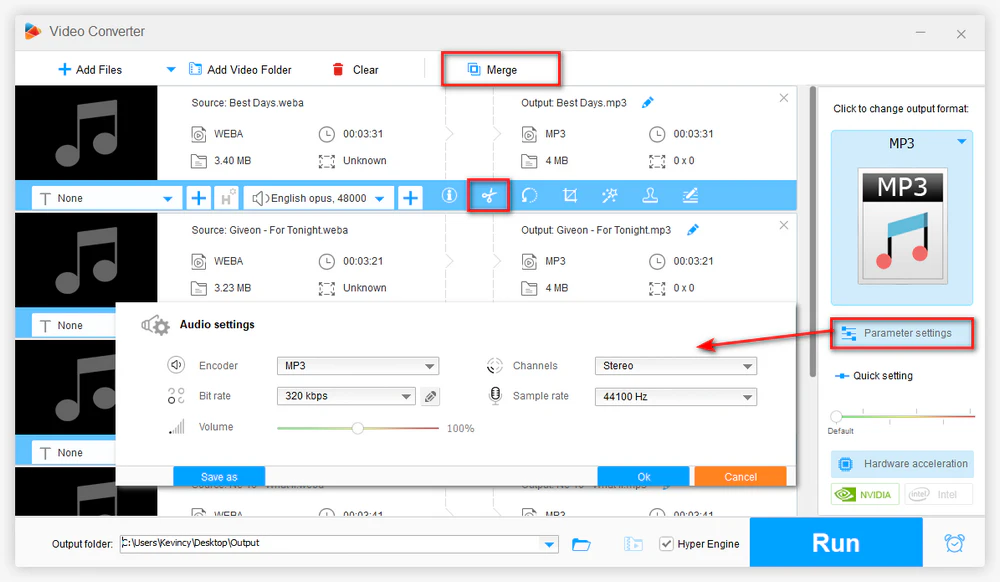
Task: Click the Save as button
Action: [x=219, y=476]
